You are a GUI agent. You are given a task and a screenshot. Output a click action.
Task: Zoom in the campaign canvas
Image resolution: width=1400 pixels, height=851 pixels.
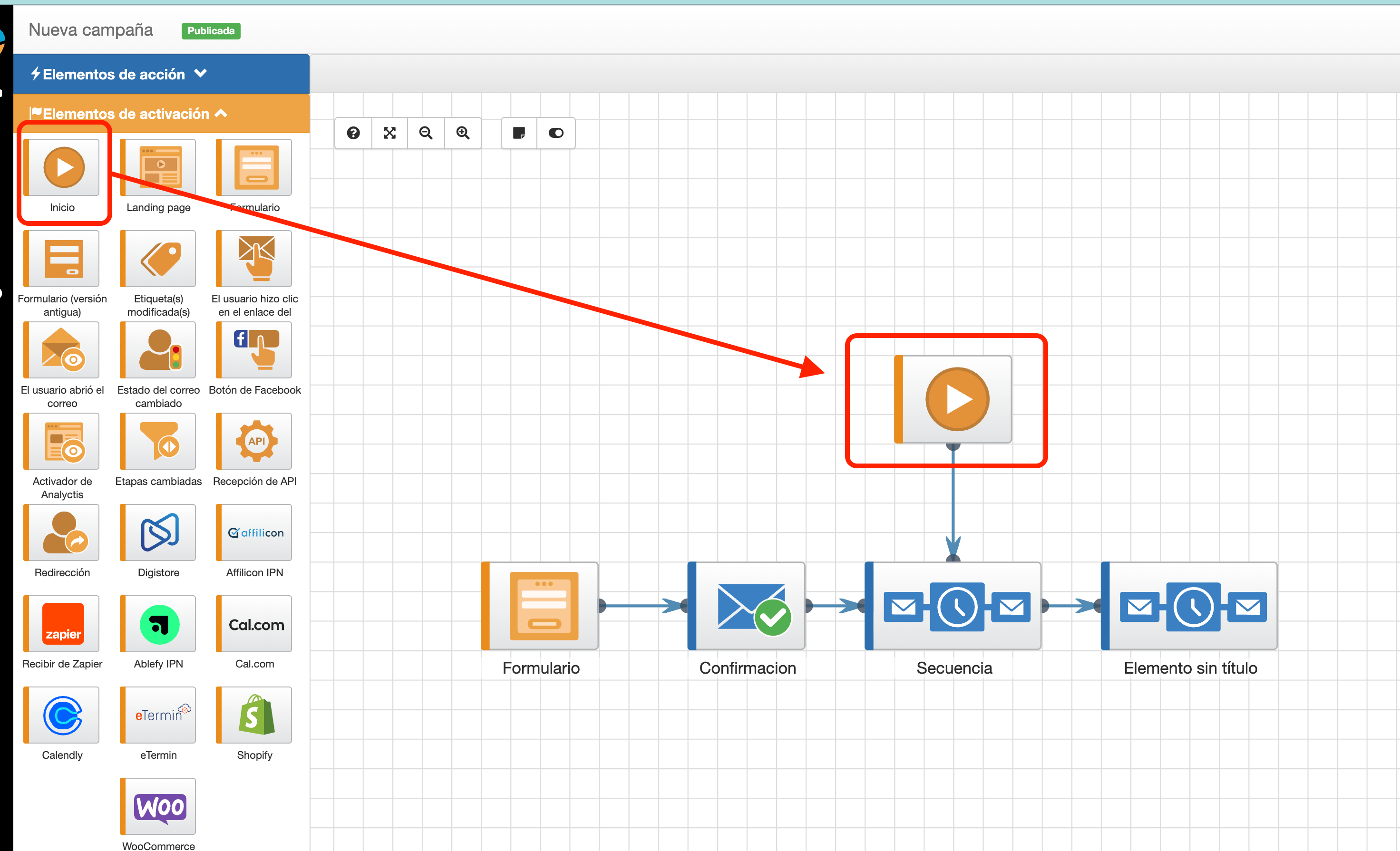[463, 133]
